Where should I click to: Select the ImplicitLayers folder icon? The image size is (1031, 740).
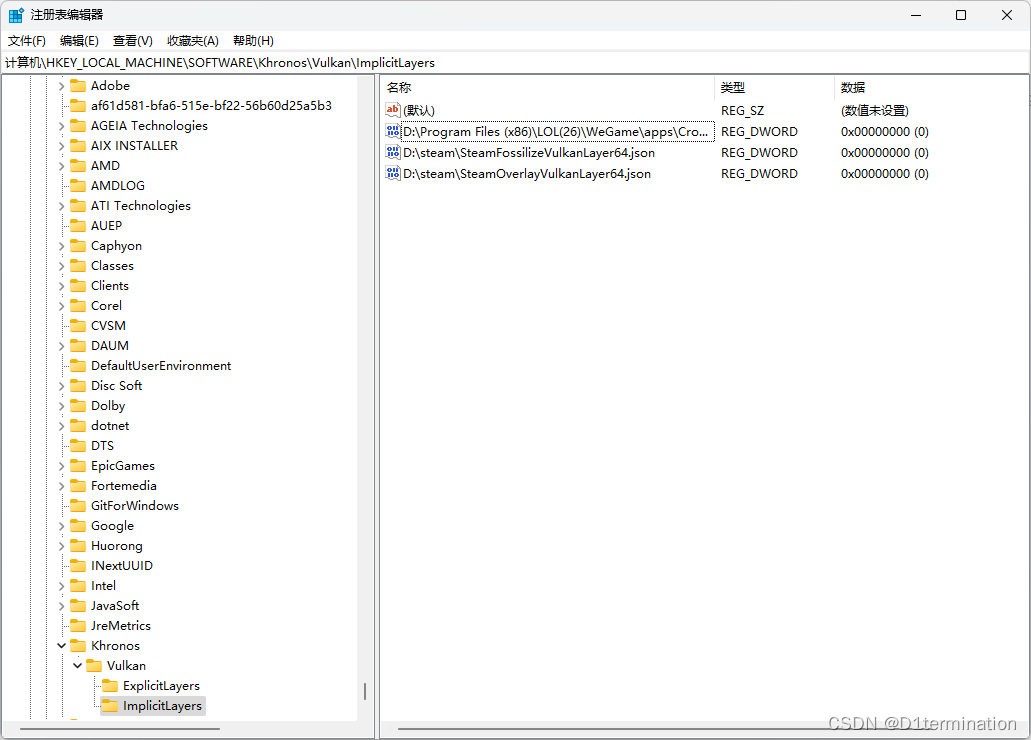[x=110, y=706]
